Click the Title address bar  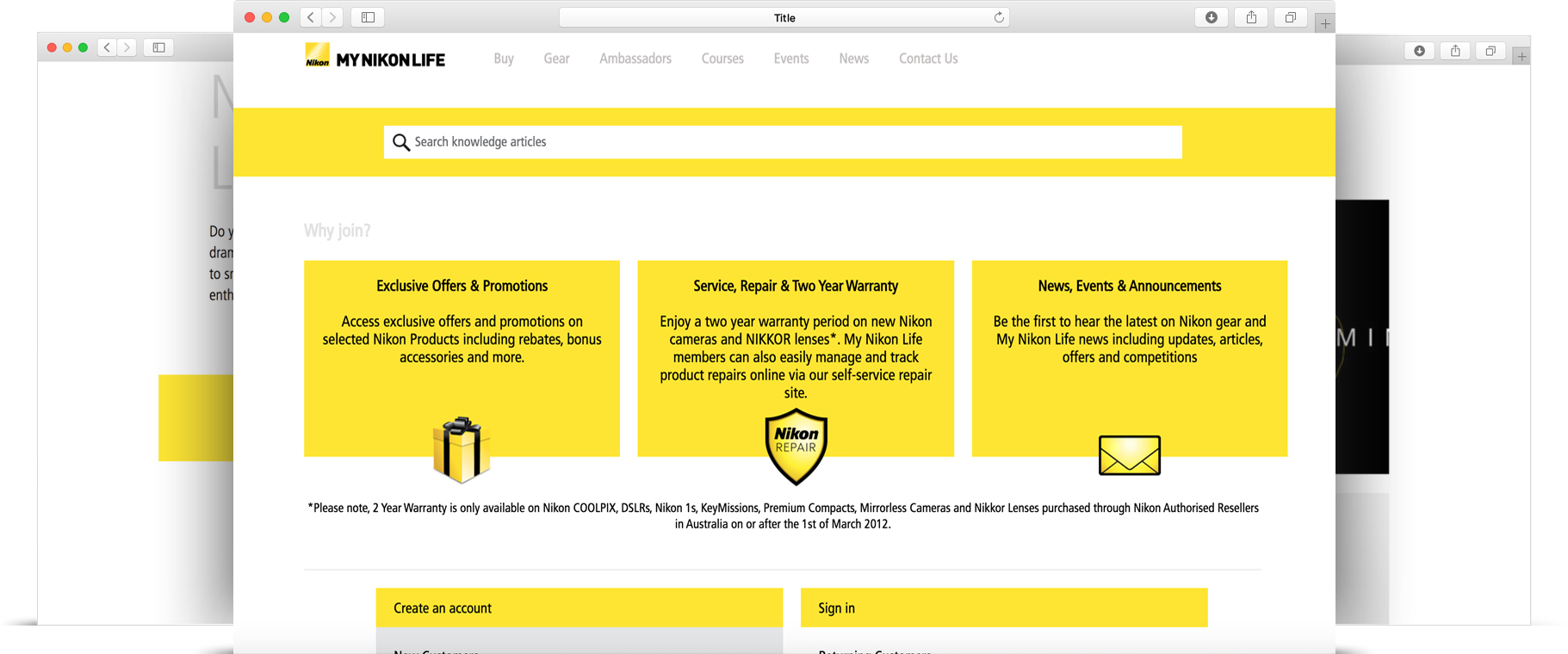pos(784,17)
